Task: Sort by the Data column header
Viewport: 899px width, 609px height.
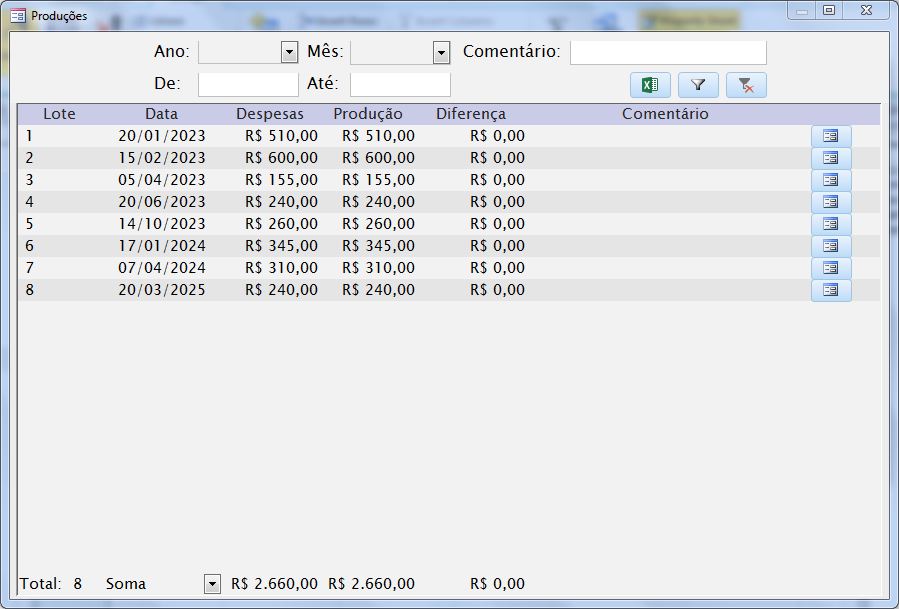Action: pos(161,114)
